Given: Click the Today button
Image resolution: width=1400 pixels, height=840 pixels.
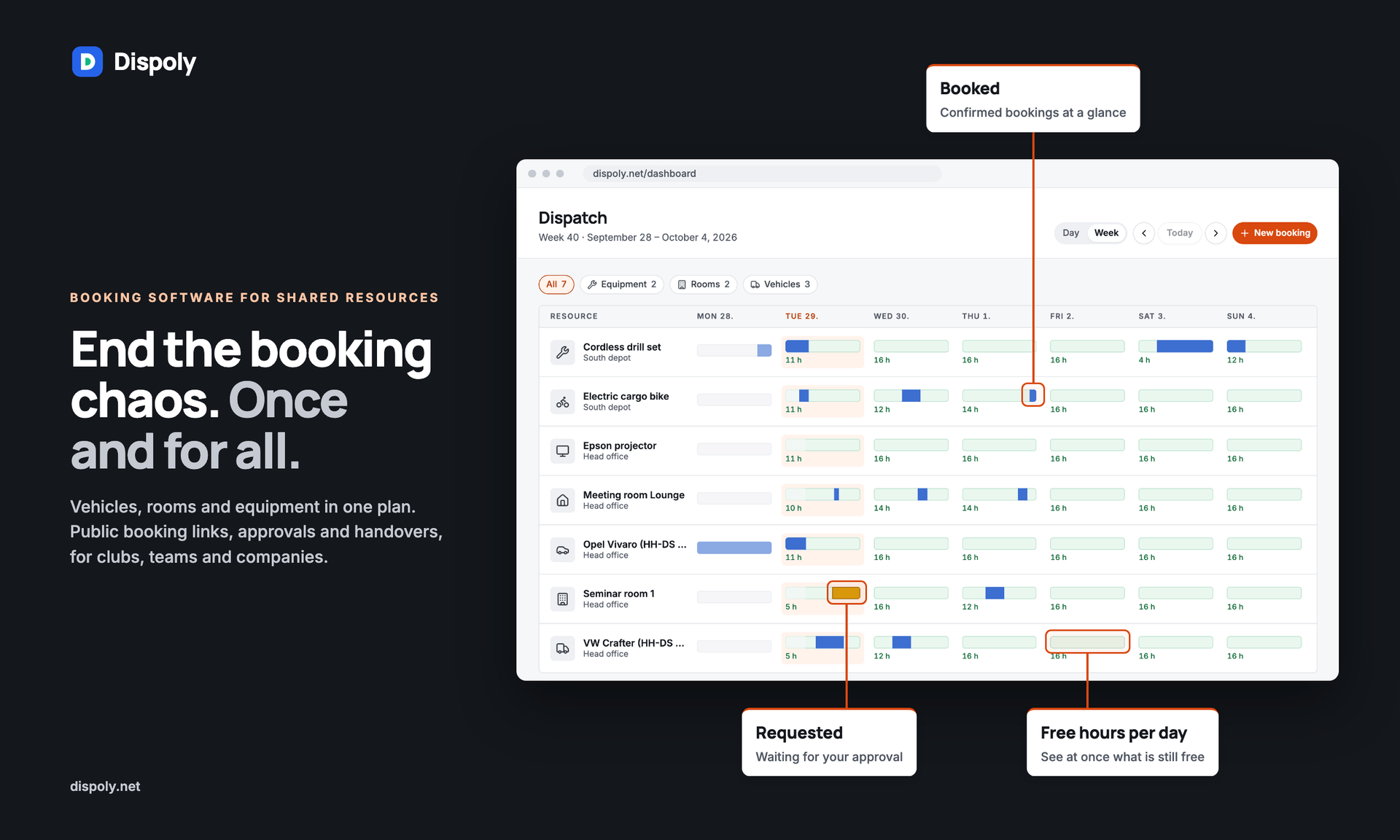Looking at the screenshot, I should (1179, 233).
